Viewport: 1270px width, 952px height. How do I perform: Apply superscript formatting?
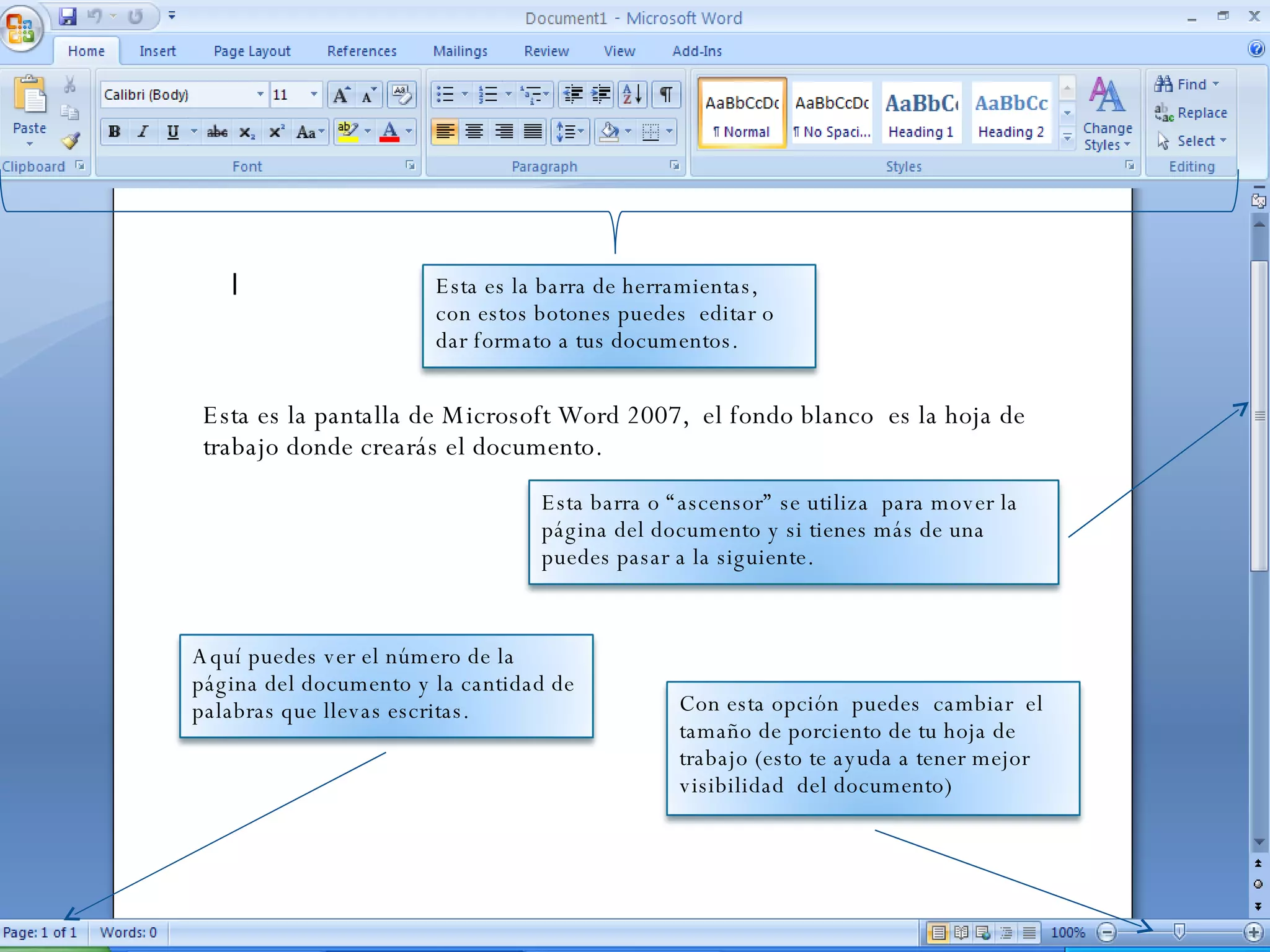point(276,131)
